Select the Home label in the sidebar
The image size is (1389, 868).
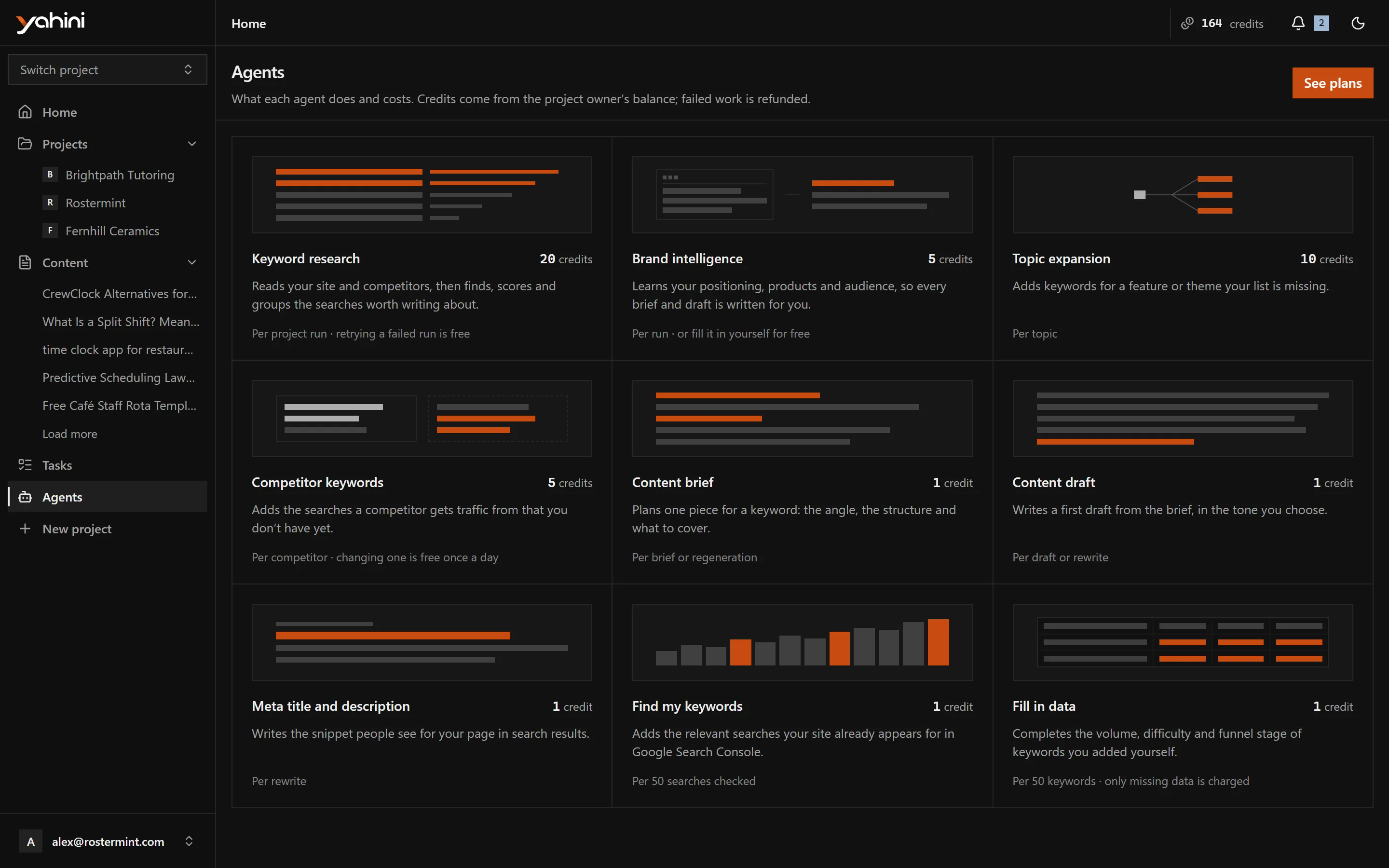(x=60, y=112)
